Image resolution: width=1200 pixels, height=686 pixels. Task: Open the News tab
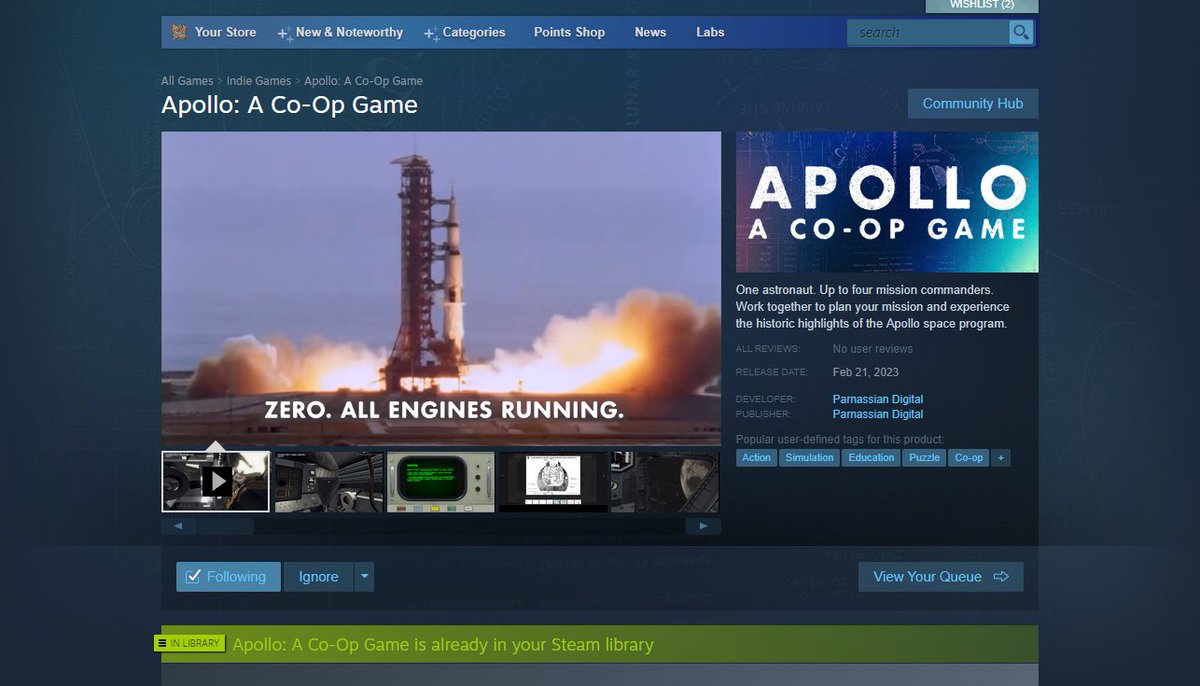(x=650, y=32)
